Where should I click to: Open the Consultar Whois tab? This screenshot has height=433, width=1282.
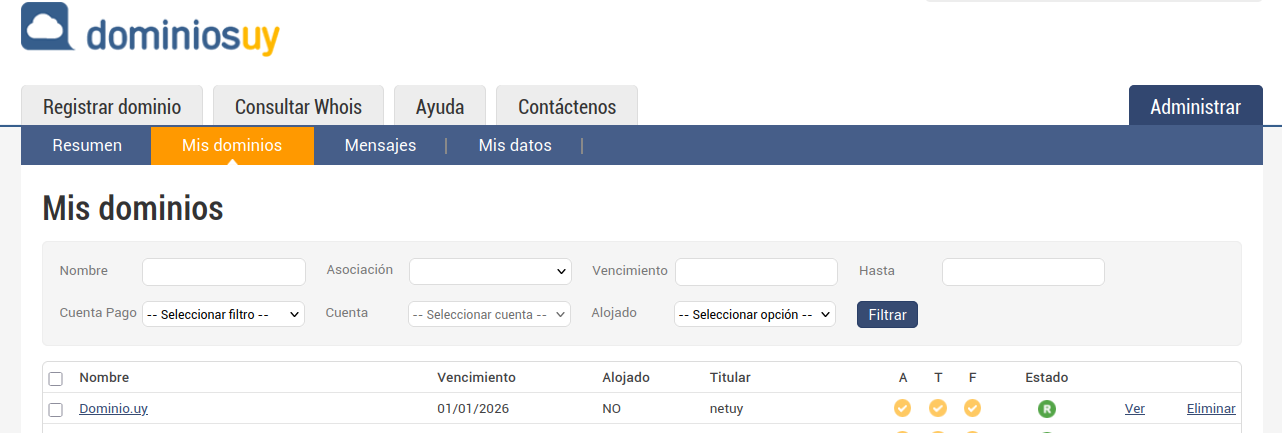298,106
